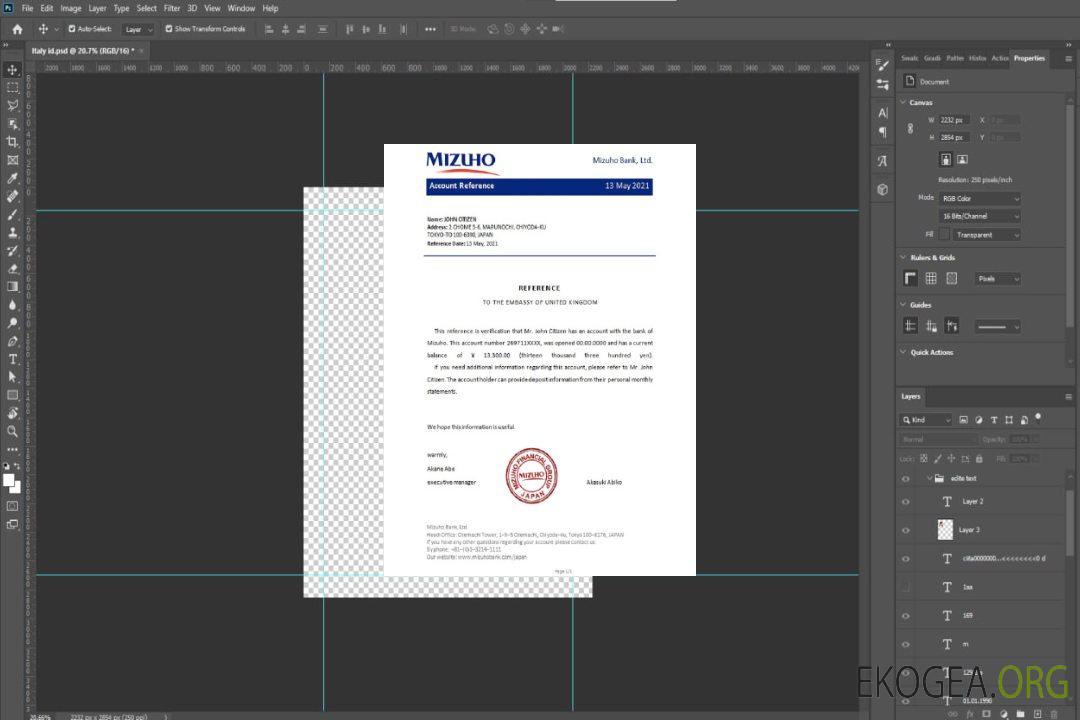Open the Image menu
This screenshot has height=720, width=1080.
click(71, 8)
